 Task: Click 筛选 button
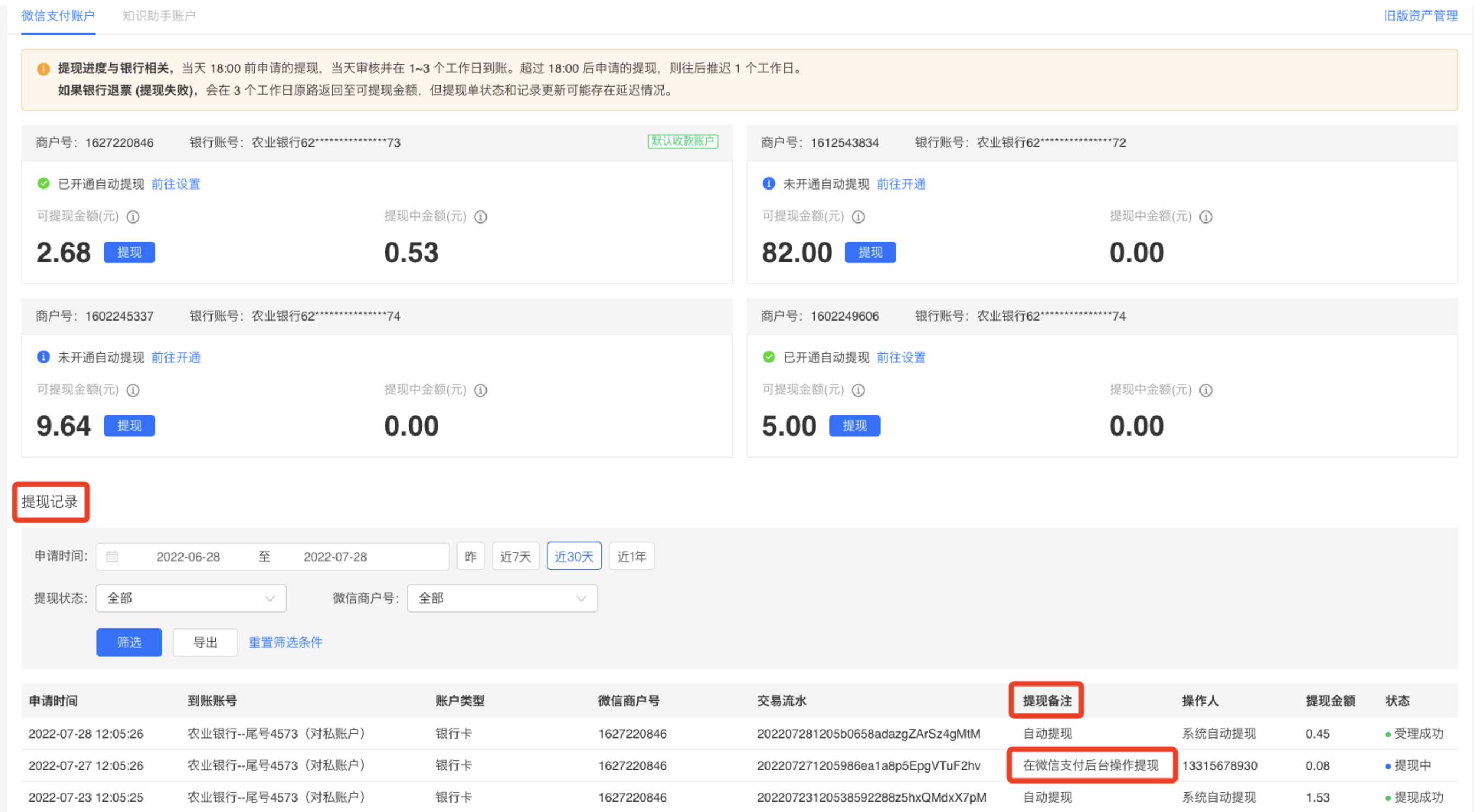(129, 643)
